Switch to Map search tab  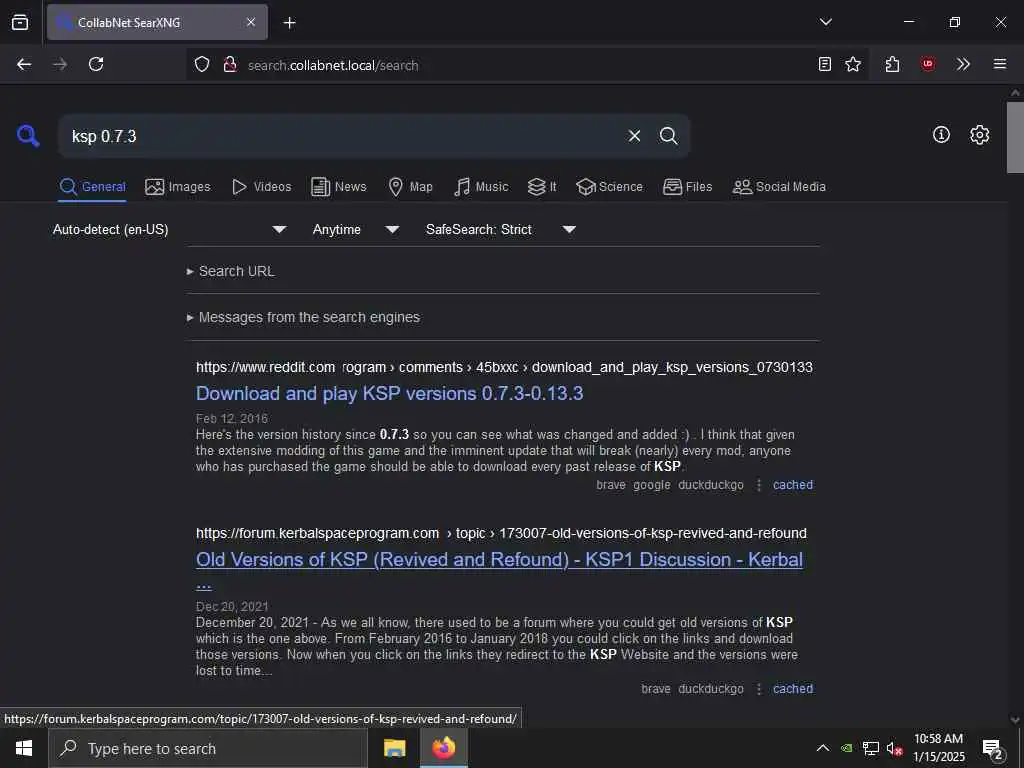click(410, 187)
